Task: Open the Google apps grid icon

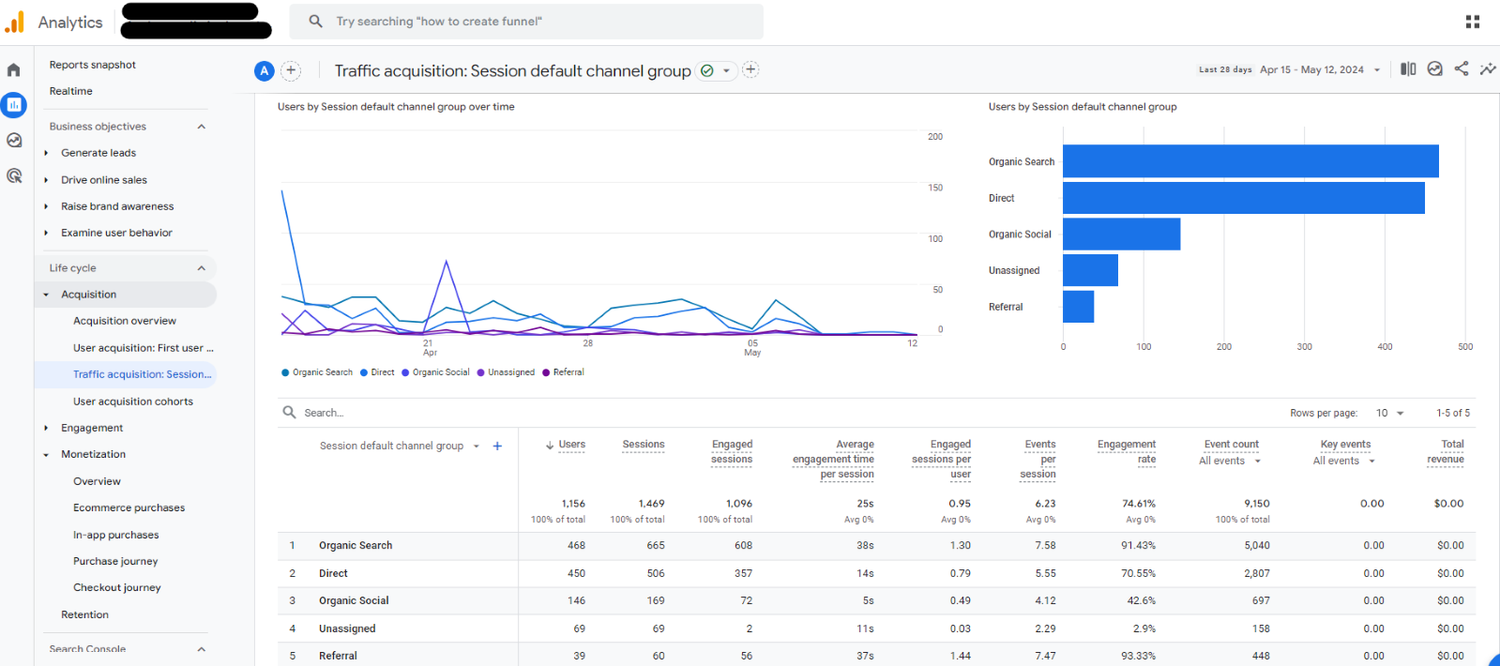Action: (1472, 21)
